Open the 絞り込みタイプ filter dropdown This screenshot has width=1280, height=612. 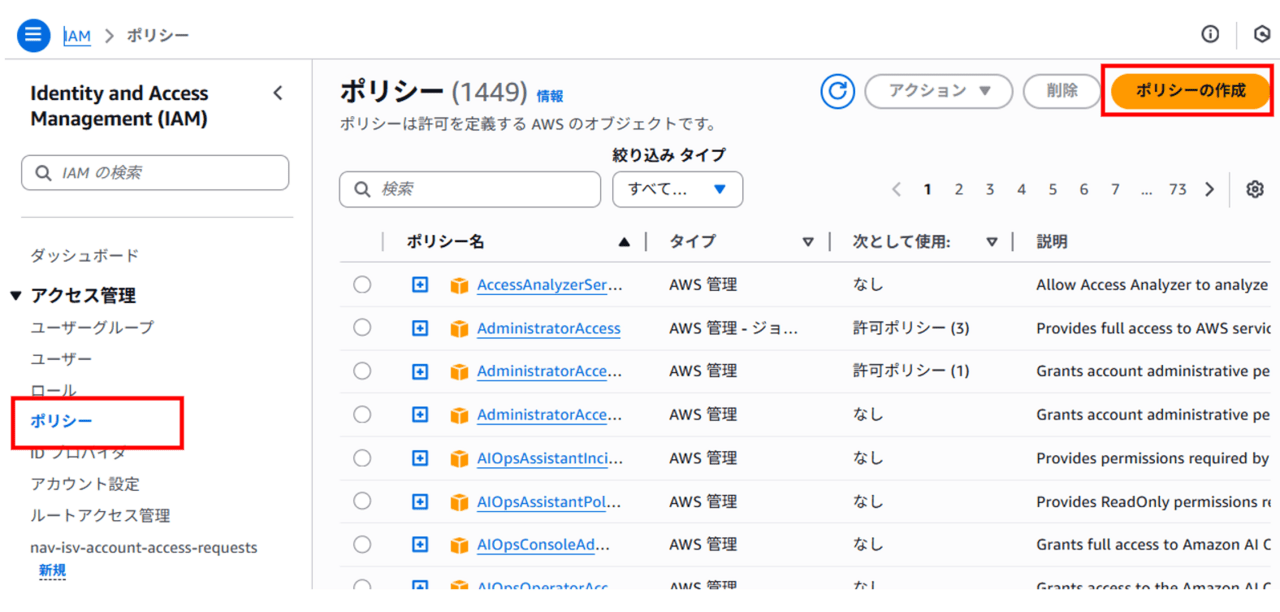coord(677,189)
